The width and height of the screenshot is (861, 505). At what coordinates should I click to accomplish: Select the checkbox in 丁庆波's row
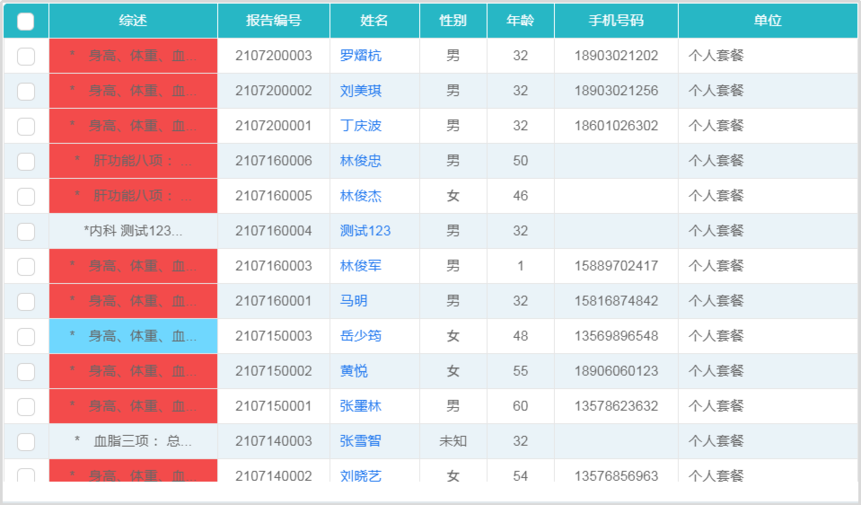pyautogui.click(x=26, y=126)
